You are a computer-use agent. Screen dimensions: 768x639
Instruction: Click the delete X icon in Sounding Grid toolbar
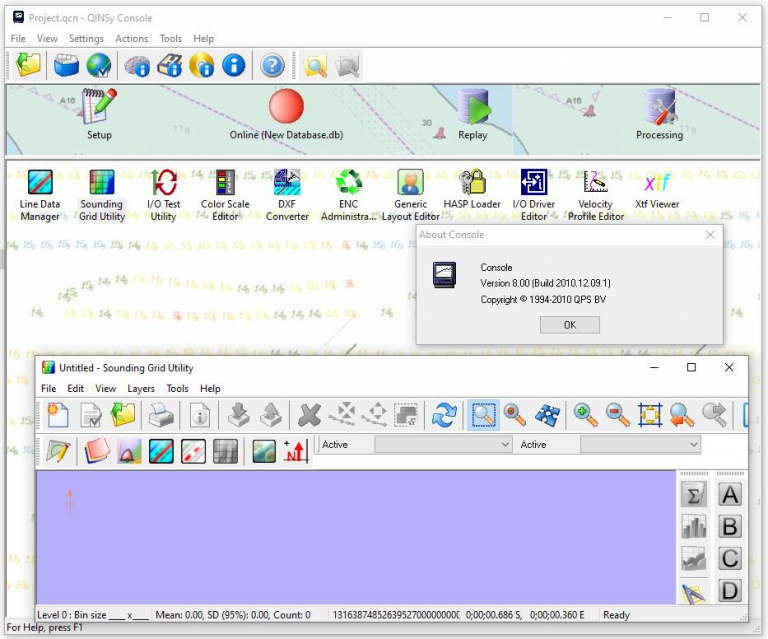click(310, 415)
